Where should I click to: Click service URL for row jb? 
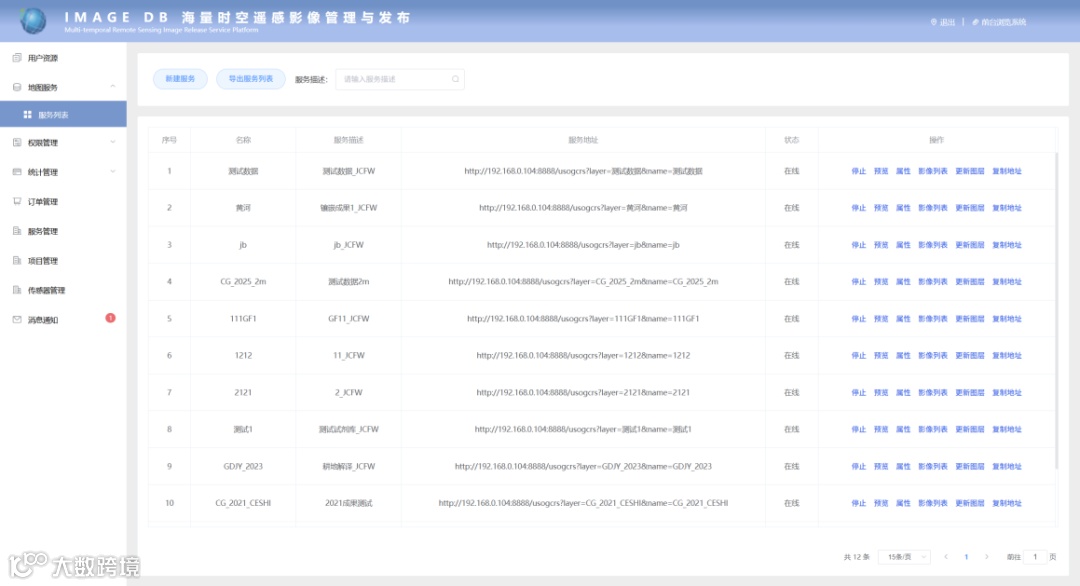[583, 245]
